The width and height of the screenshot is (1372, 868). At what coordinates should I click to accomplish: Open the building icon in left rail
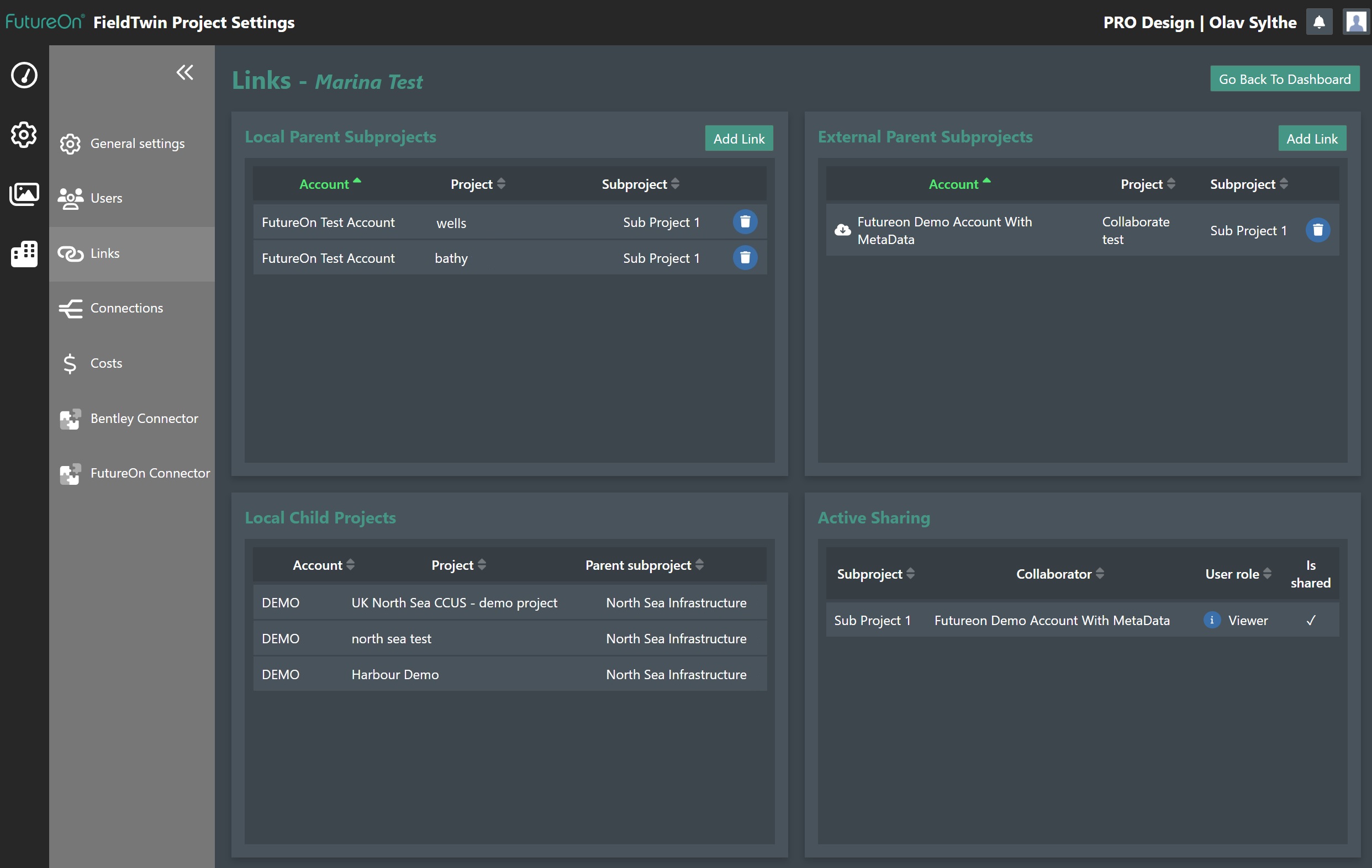(24, 253)
